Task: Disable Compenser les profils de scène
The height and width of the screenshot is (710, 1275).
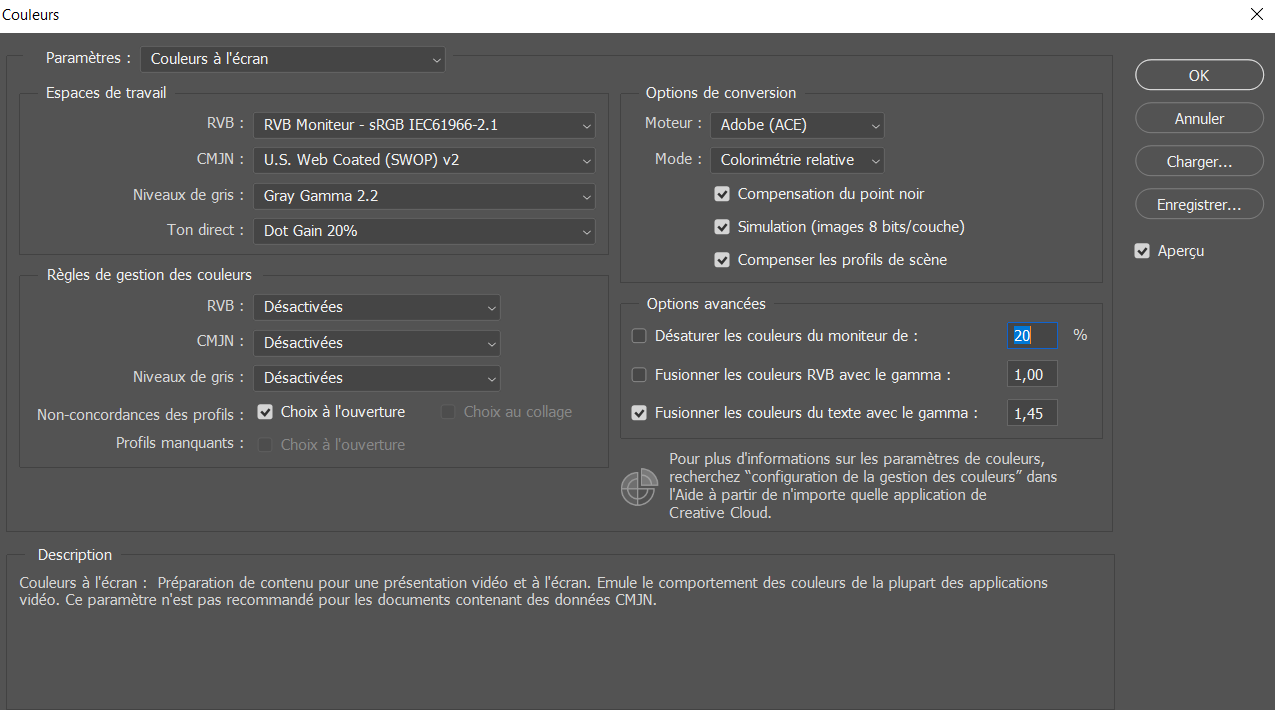Action: coord(722,260)
